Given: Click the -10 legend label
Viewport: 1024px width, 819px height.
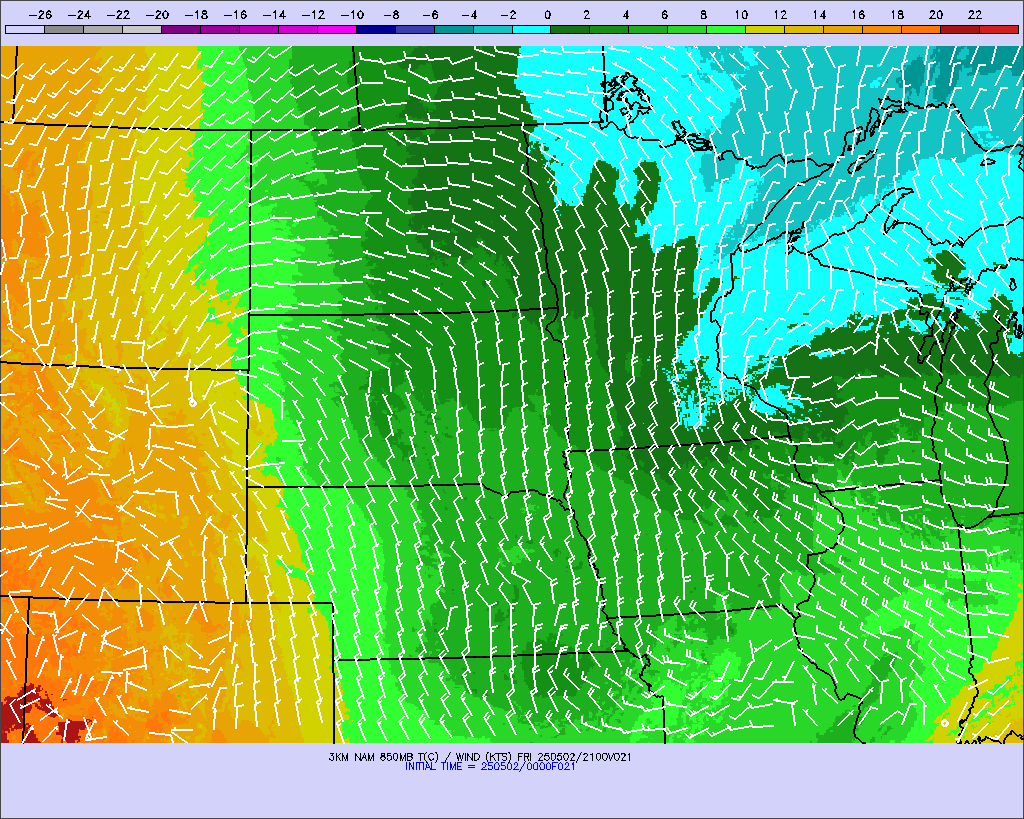Looking at the screenshot, I should point(353,15).
